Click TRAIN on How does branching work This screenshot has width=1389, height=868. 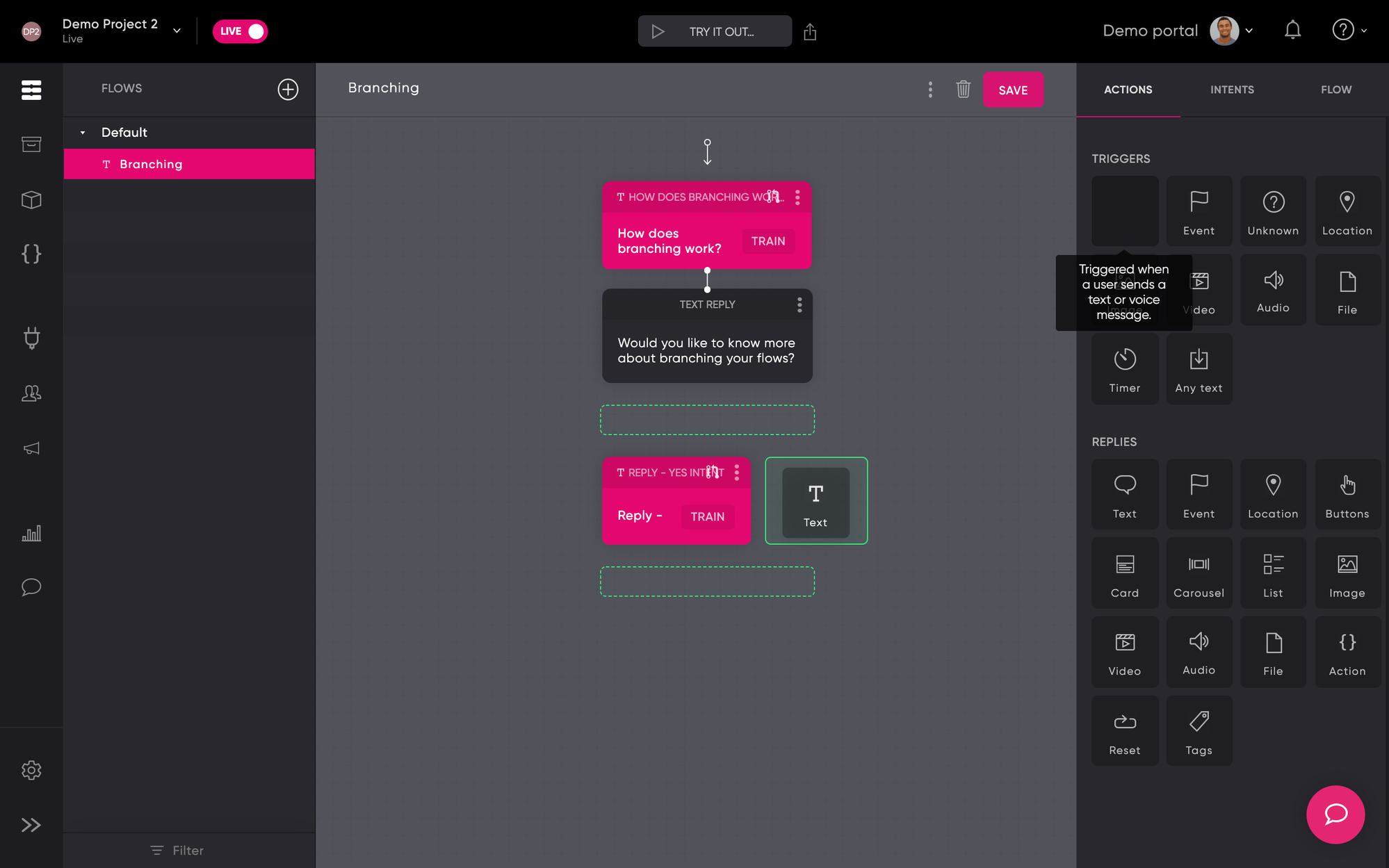coord(767,241)
